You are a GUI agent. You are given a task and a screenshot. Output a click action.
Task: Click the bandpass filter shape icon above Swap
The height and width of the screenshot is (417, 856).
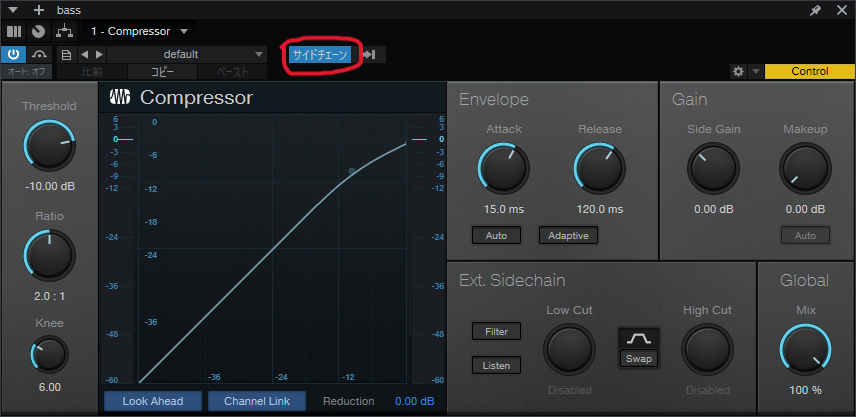[x=639, y=338]
